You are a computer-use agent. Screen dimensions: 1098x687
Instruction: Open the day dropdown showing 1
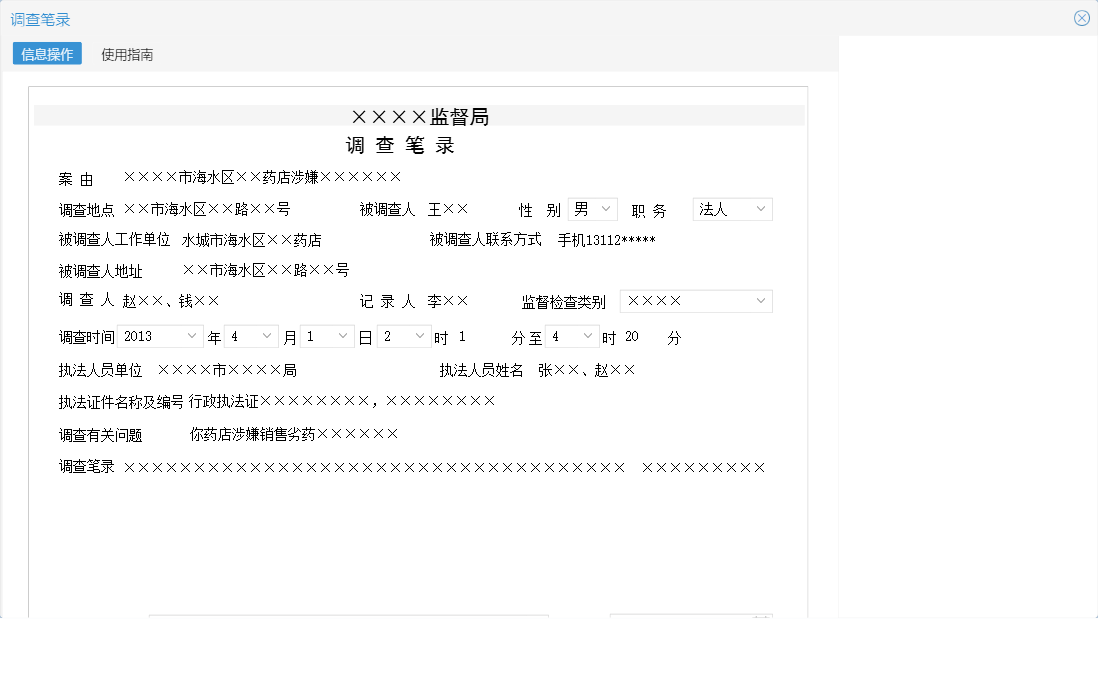[x=328, y=336]
